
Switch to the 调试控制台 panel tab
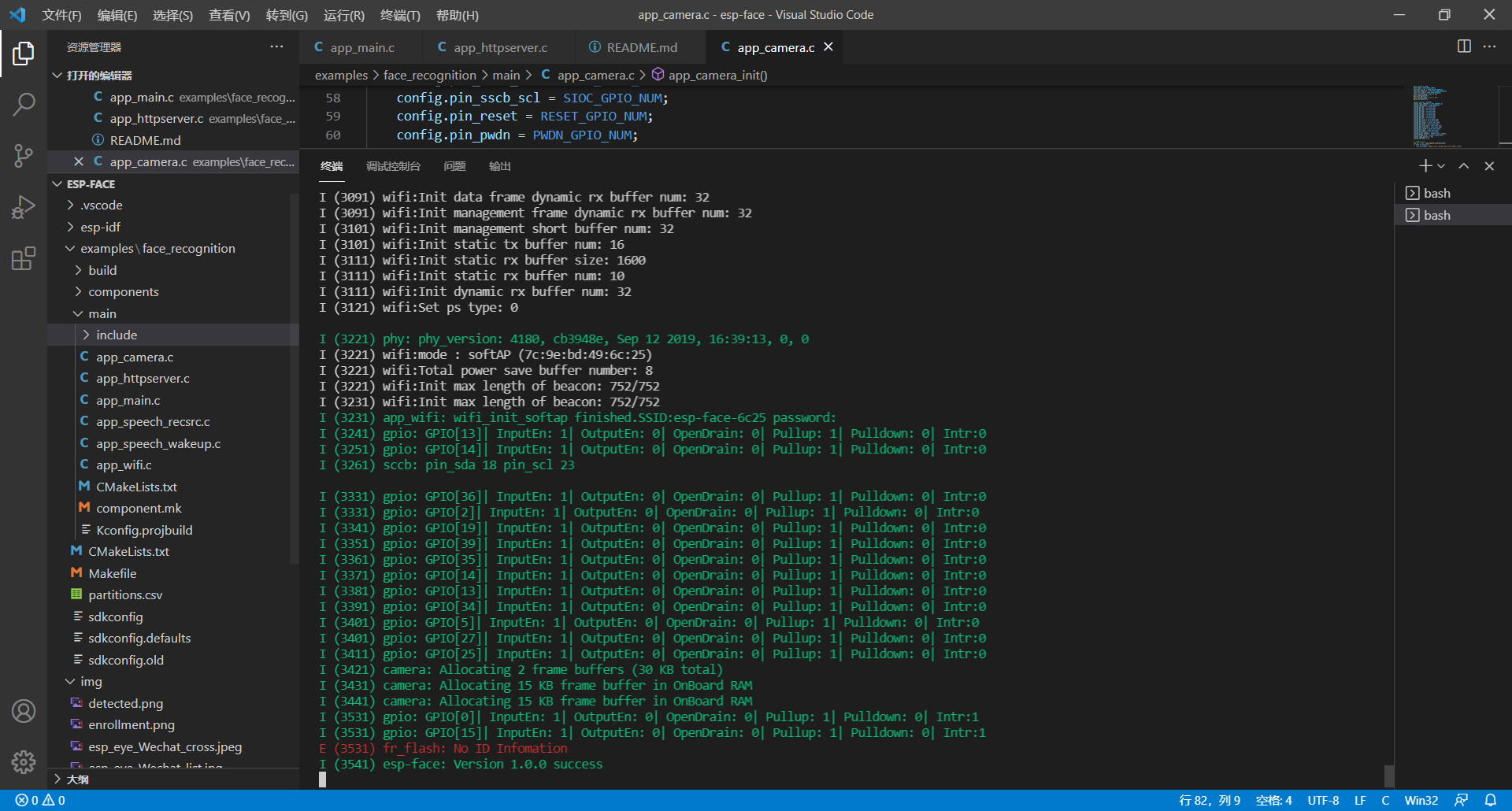coord(393,166)
